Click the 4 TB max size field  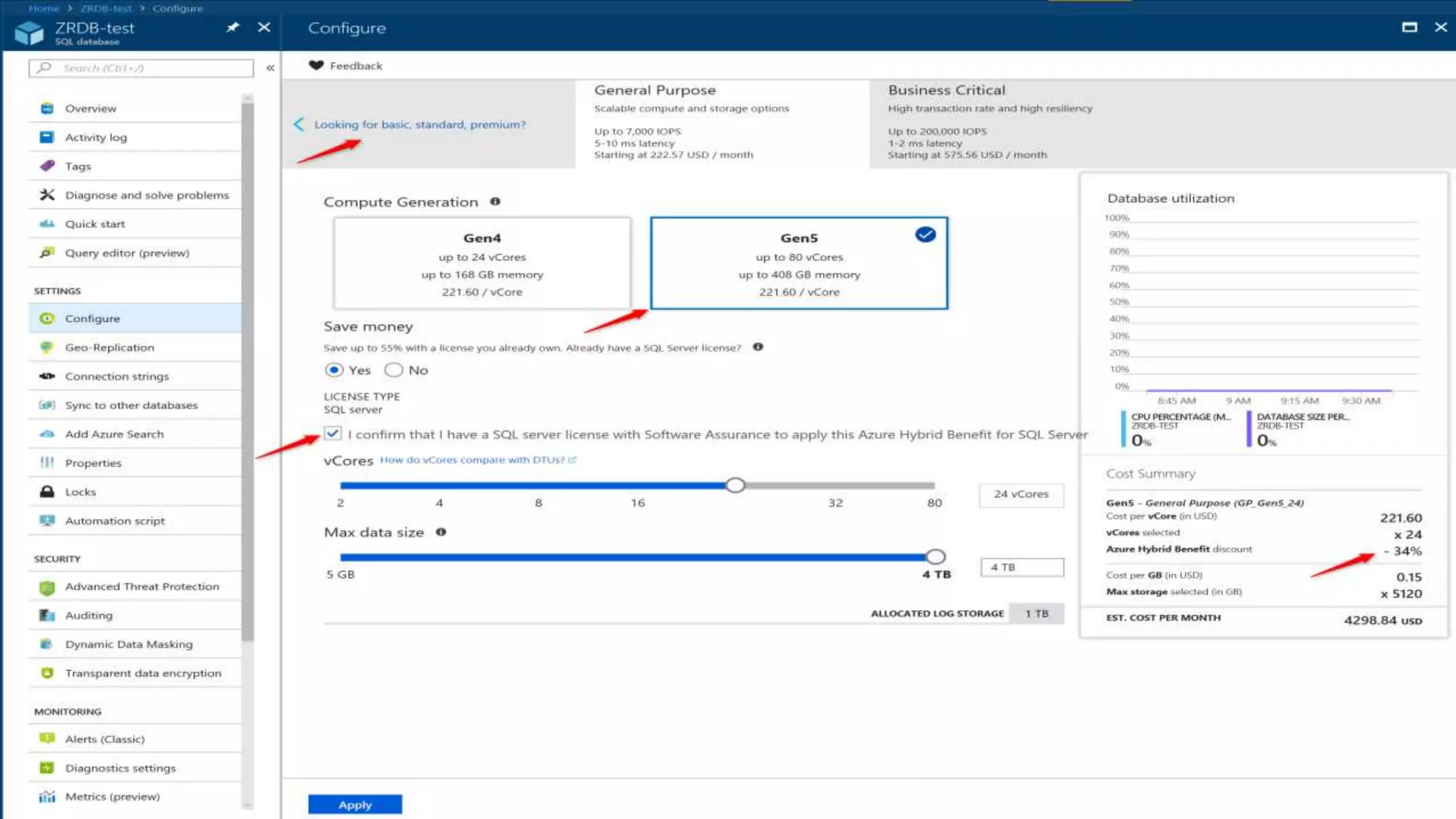coord(1022,567)
